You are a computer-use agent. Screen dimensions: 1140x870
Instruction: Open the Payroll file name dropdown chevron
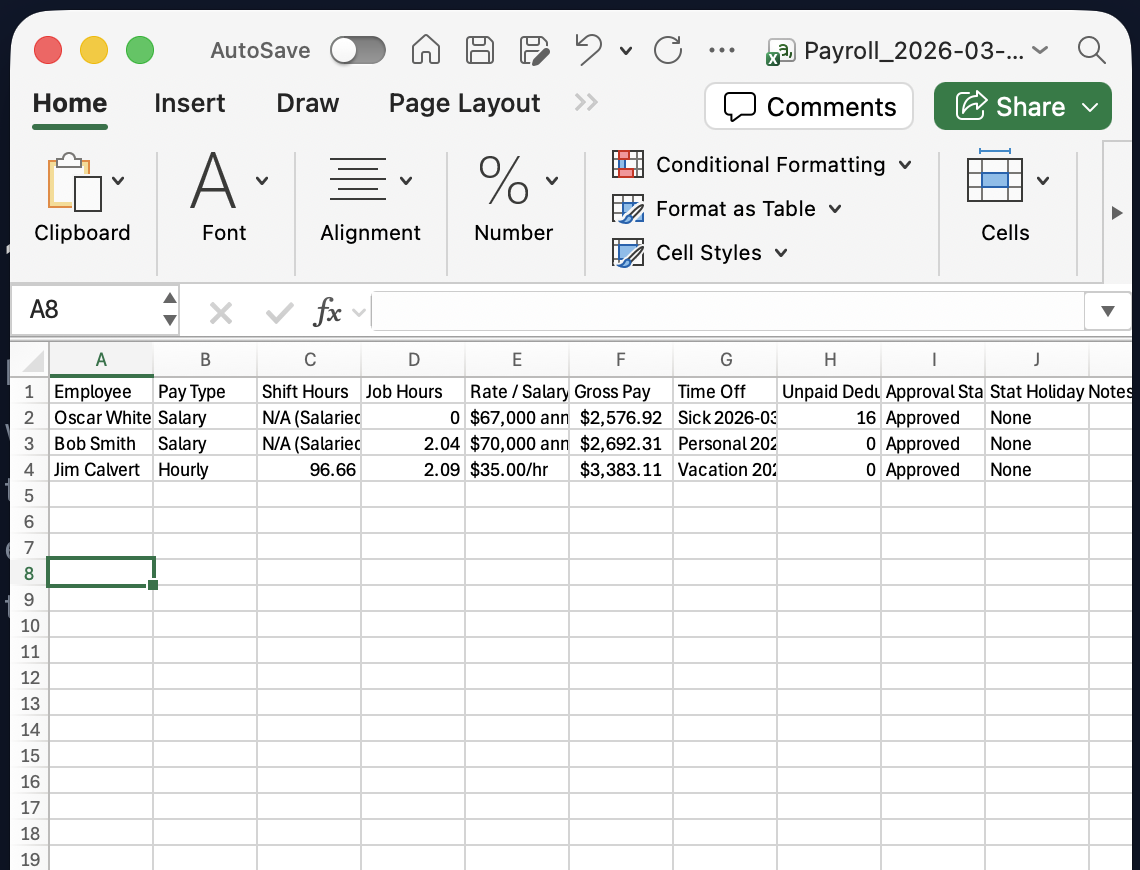[1040, 50]
